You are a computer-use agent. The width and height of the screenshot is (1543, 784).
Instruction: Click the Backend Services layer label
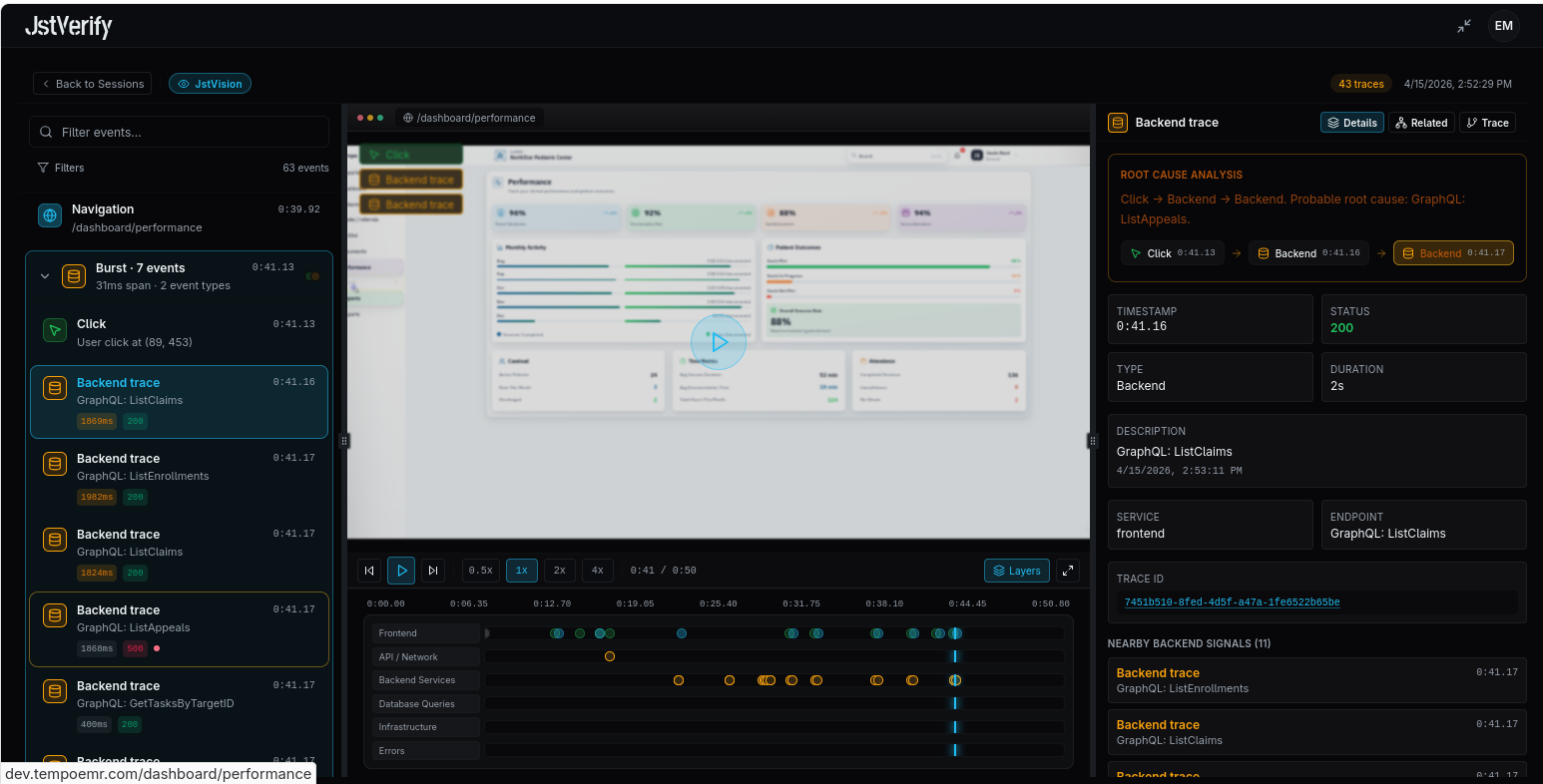pyautogui.click(x=426, y=680)
